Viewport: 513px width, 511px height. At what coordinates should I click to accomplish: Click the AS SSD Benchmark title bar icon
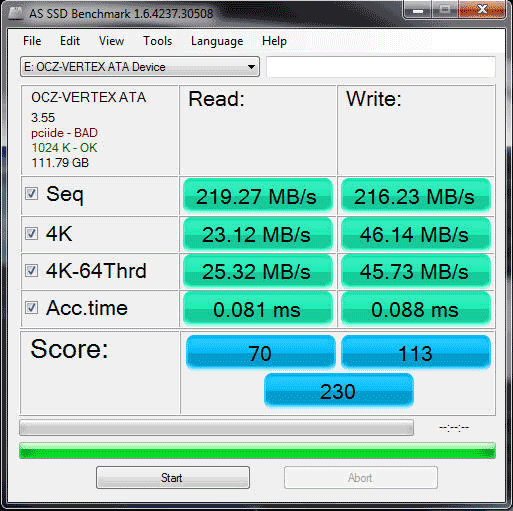point(16,13)
